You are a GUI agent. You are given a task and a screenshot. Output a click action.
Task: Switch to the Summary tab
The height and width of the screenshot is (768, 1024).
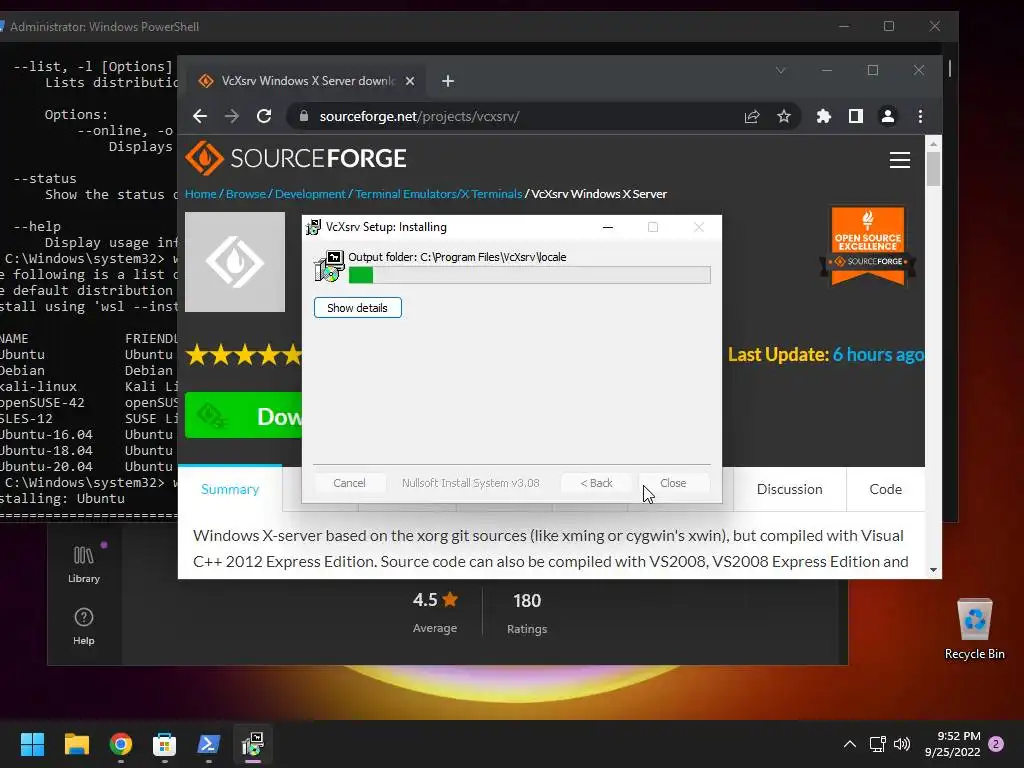tap(230, 489)
